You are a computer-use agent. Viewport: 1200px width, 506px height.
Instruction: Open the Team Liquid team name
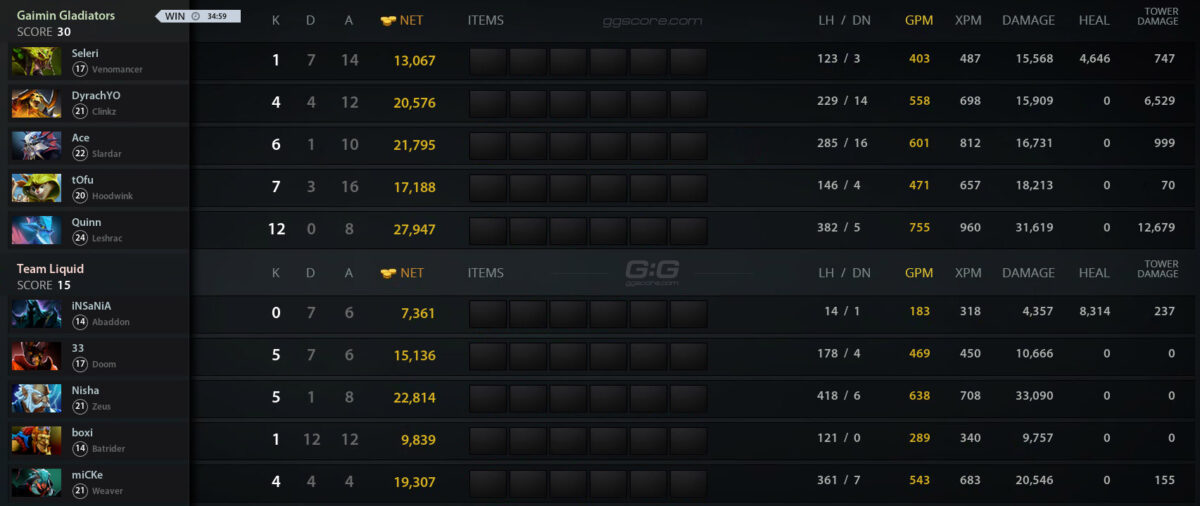click(x=50, y=269)
